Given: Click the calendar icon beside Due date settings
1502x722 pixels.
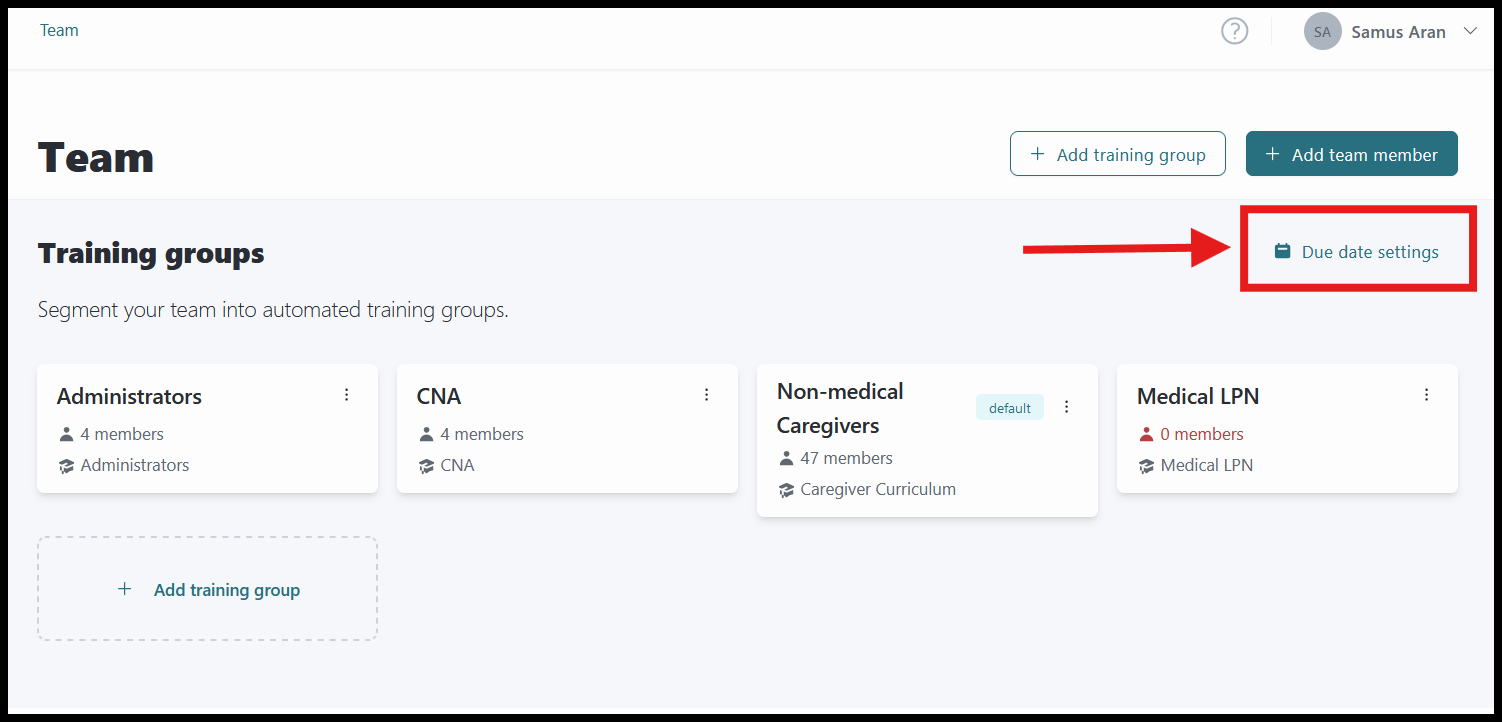Looking at the screenshot, I should 1282,251.
